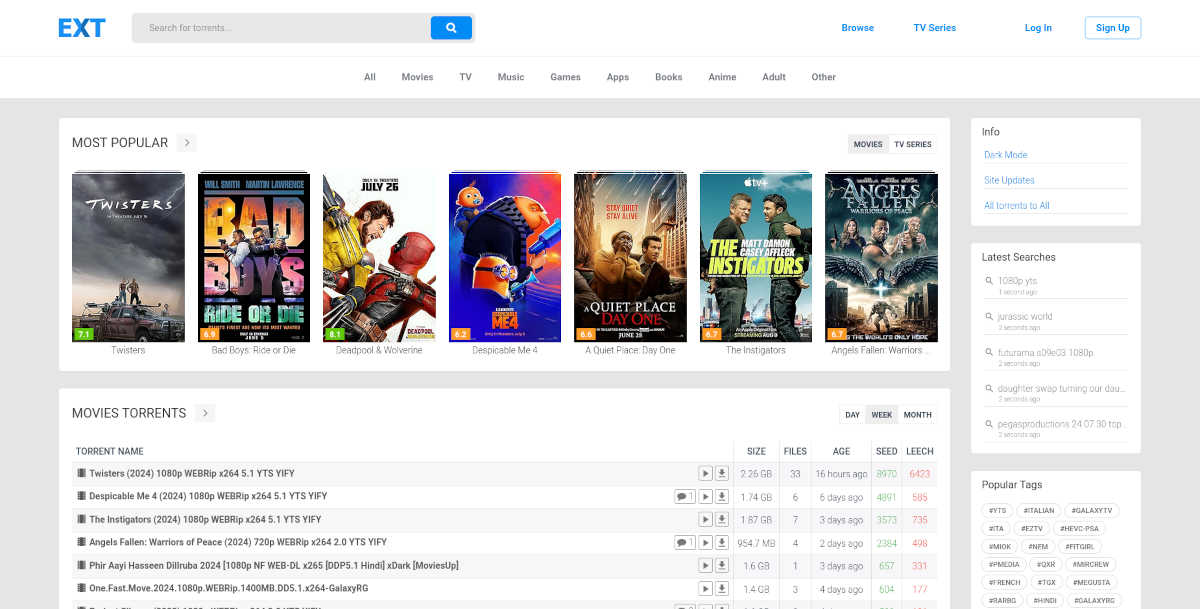Download The Instigators torrent
This screenshot has width=1200, height=609.
pyautogui.click(x=722, y=520)
